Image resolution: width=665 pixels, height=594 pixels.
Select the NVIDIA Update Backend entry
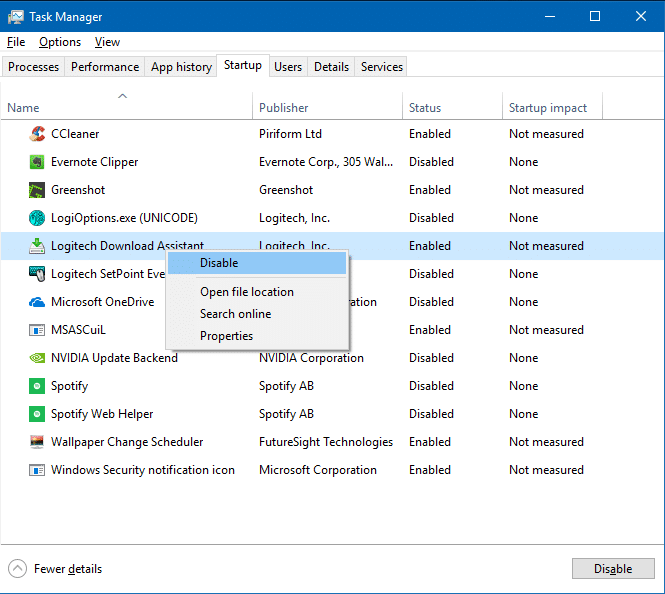pyautogui.click(x=115, y=358)
